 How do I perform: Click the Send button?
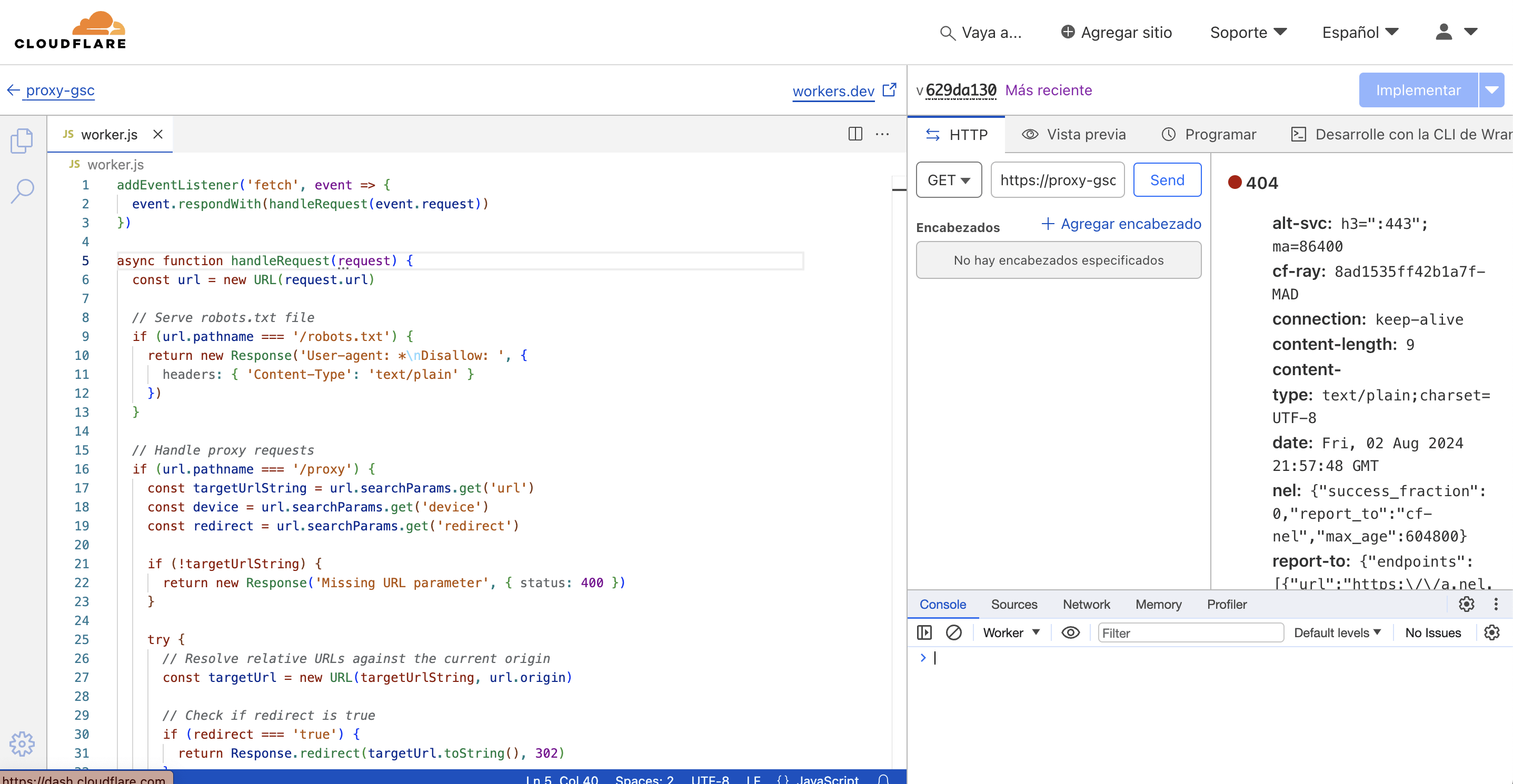click(x=1167, y=180)
